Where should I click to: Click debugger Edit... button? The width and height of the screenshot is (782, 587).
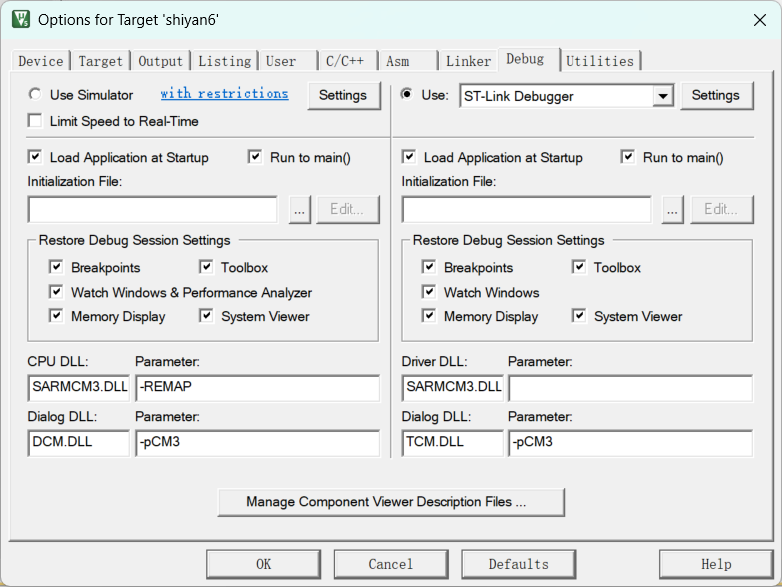[x=721, y=209]
